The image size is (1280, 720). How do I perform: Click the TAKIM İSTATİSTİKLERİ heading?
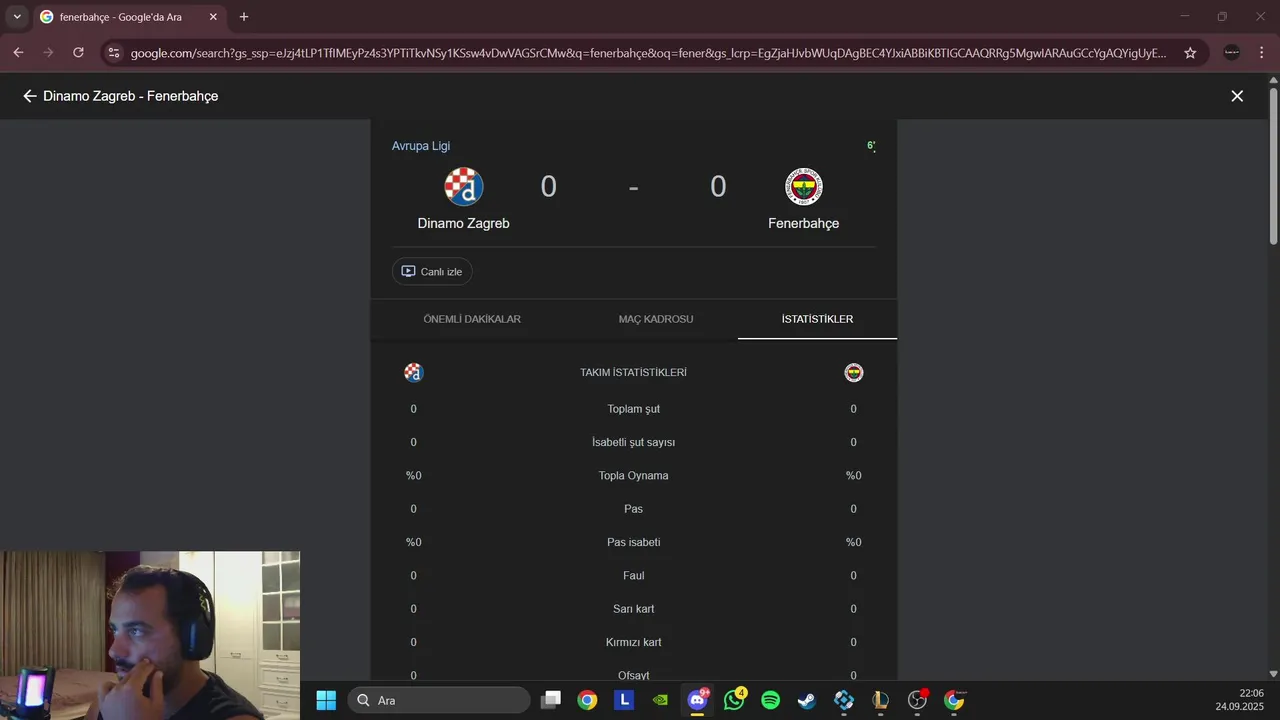click(x=634, y=373)
